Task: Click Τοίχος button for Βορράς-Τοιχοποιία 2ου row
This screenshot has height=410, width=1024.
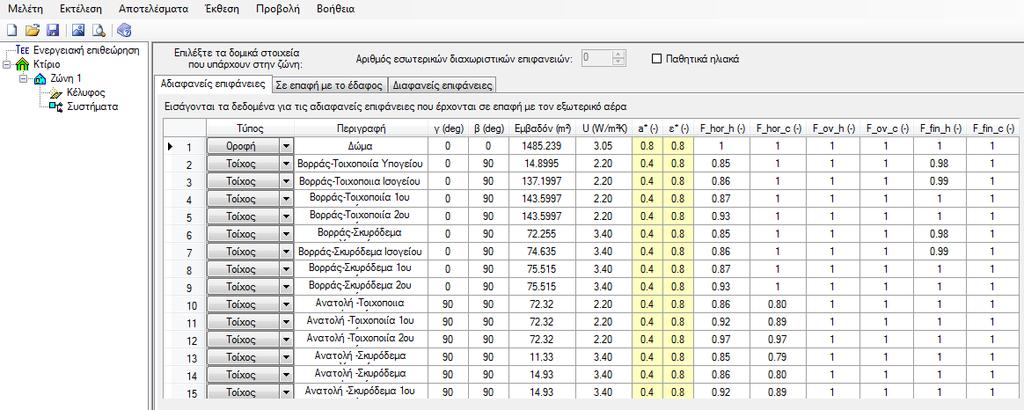Action: click(244, 217)
